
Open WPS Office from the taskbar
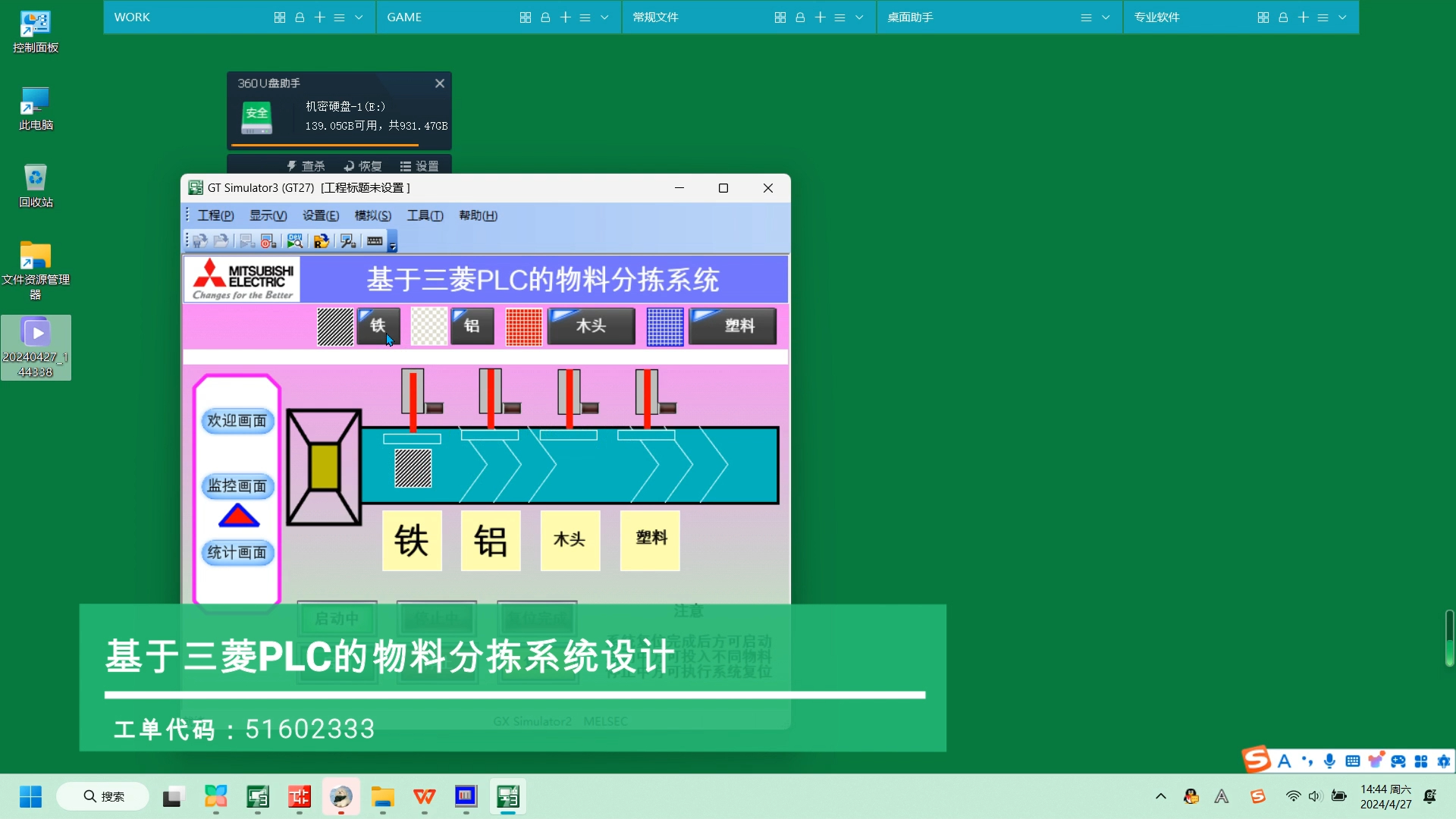tap(424, 797)
